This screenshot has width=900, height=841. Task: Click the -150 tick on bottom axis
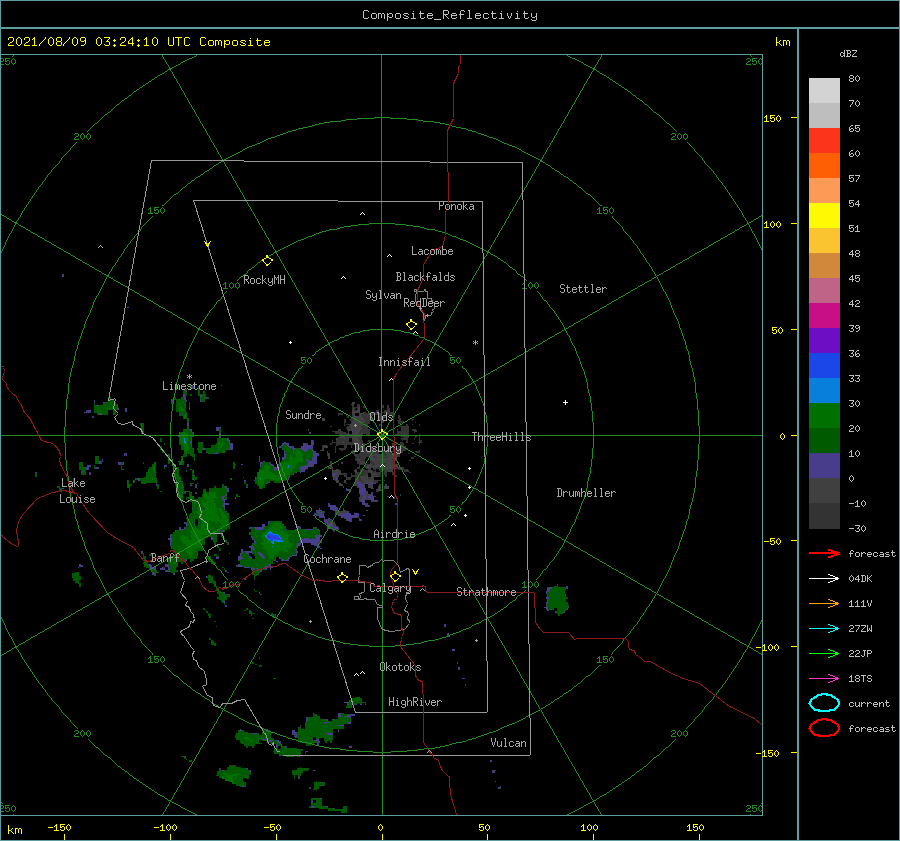click(59, 828)
